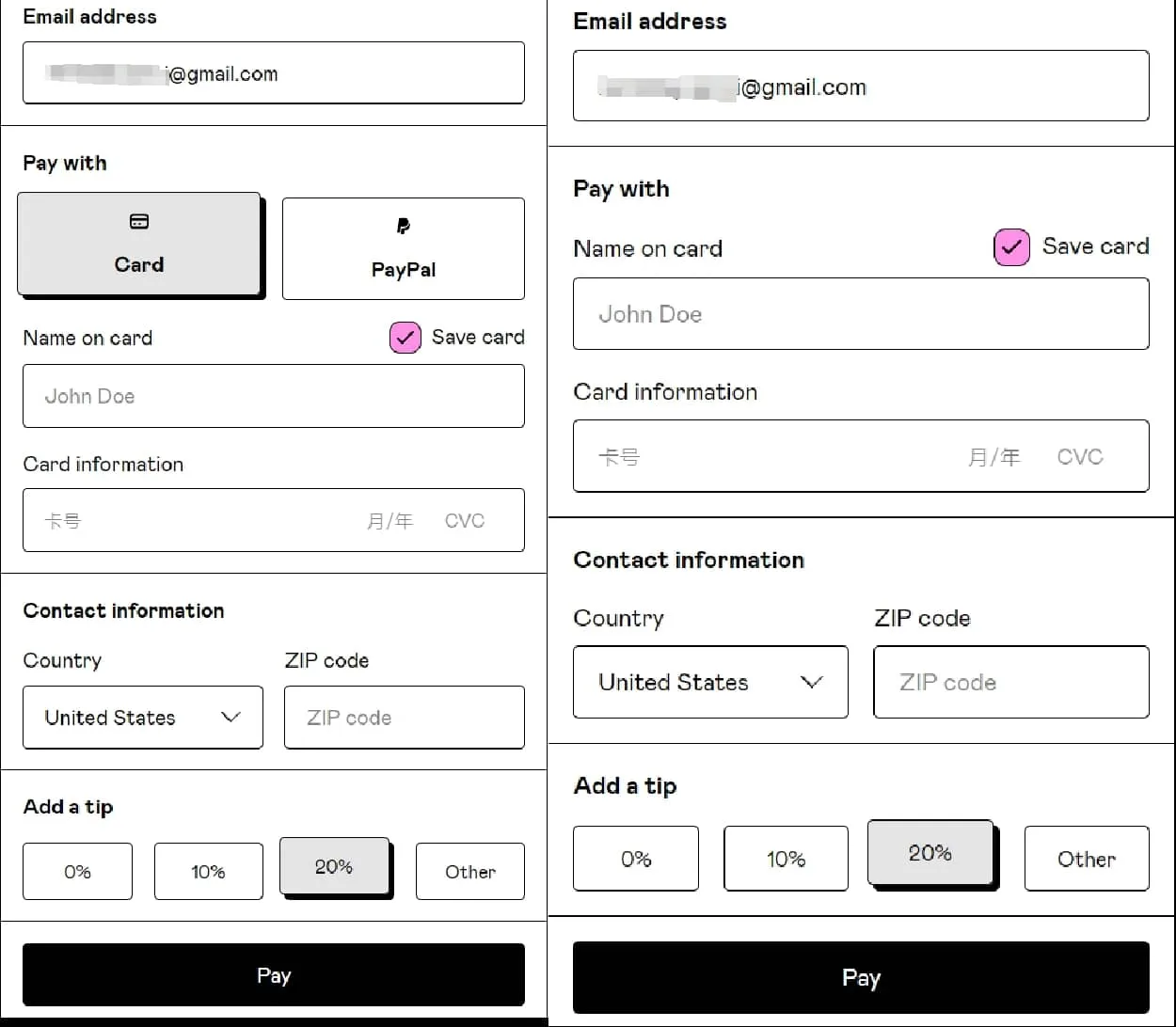Viewport: 1176px width, 1027px height.
Task: Select the Card payment method icon
Action: pyautogui.click(x=139, y=222)
